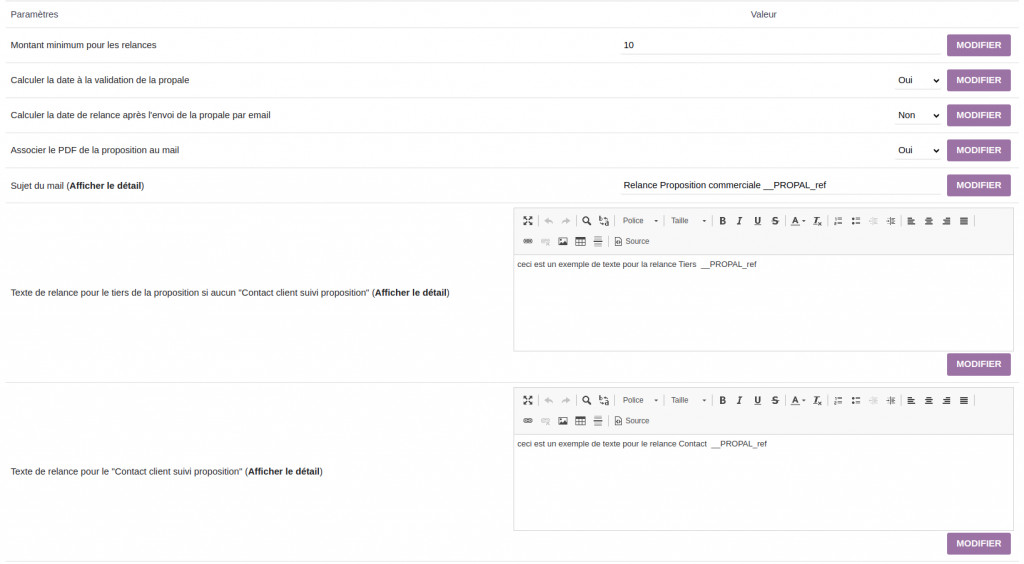Maximize the Tiers relance text editor

pos(528,221)
